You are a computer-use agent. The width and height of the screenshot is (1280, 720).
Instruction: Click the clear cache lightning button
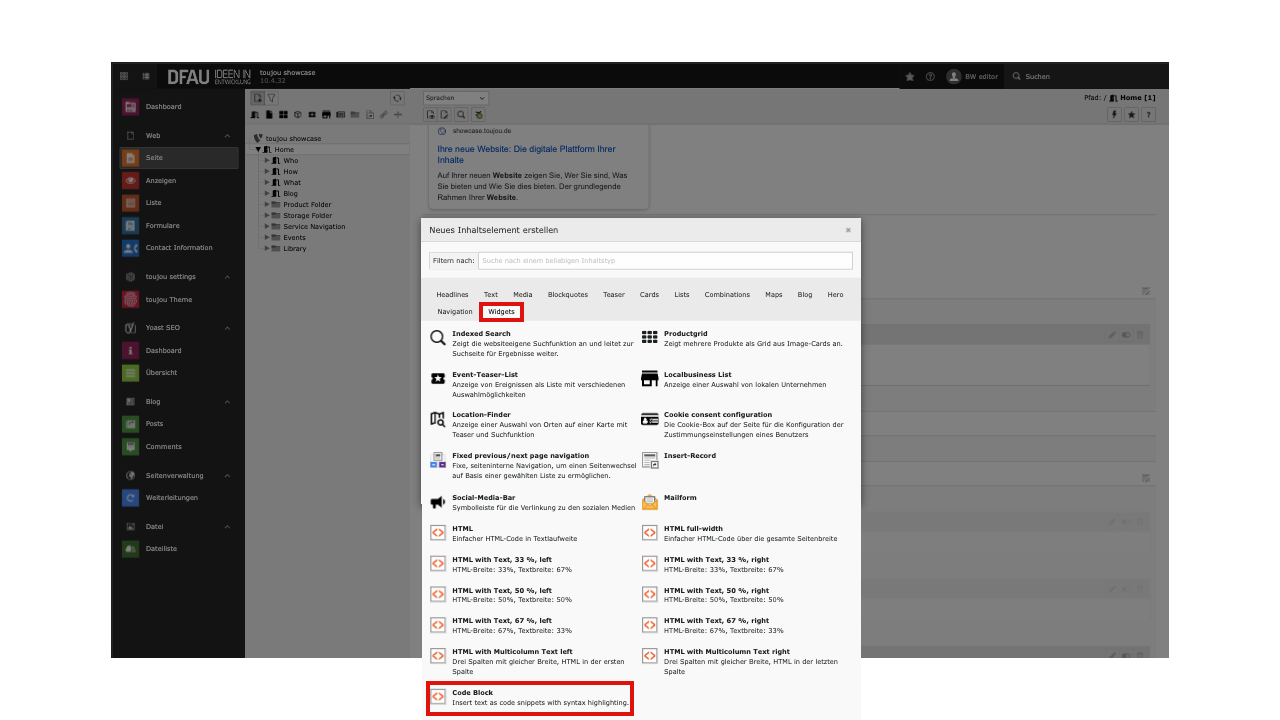1114,115
